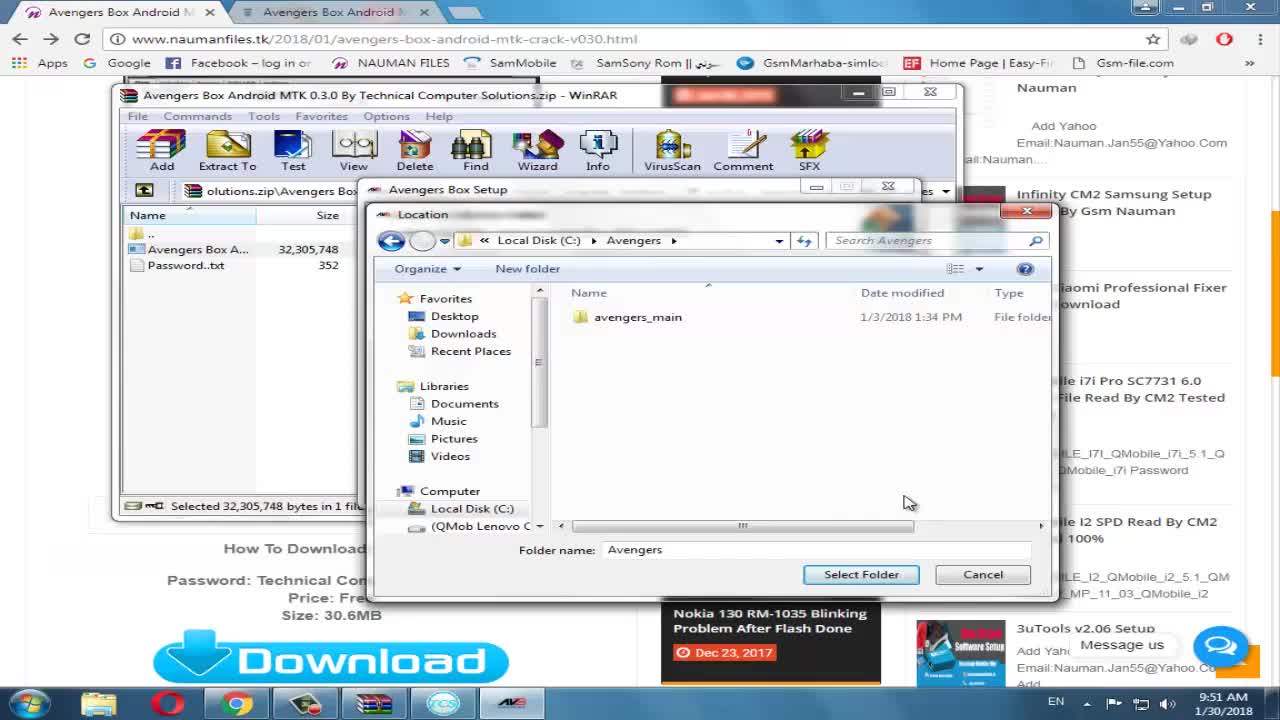This screenshot has width=1280, height=720.
Task: Select Documents library
Action: (453, 404)
